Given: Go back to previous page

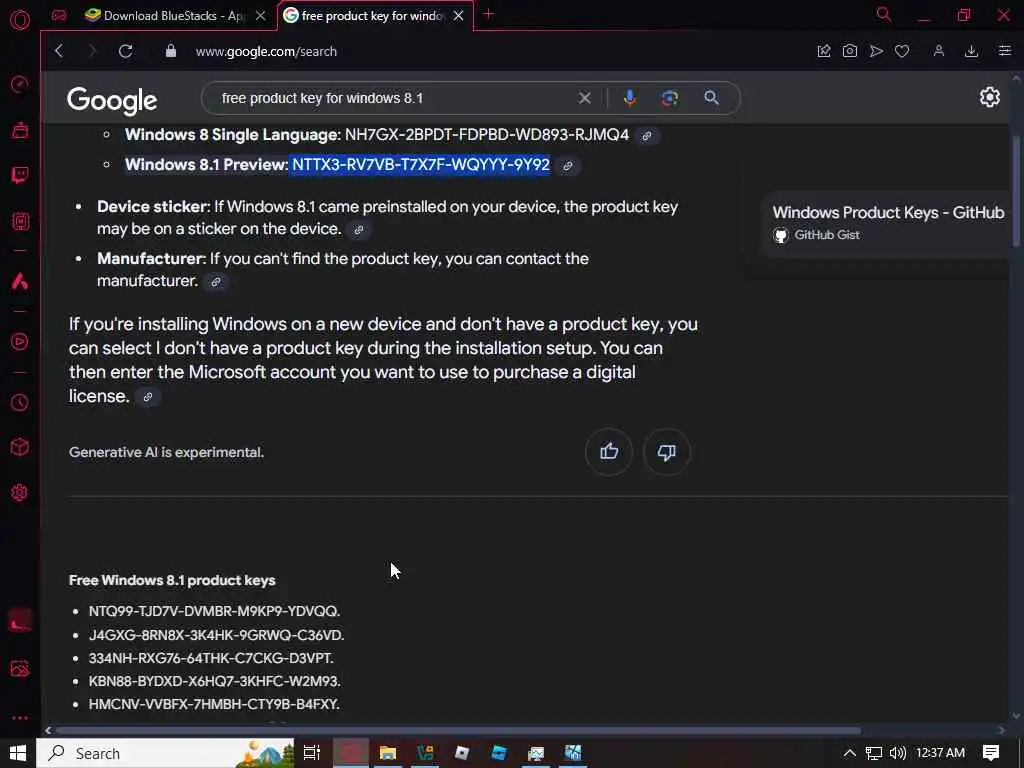Looking at the screenshot, I should [59, 51].
